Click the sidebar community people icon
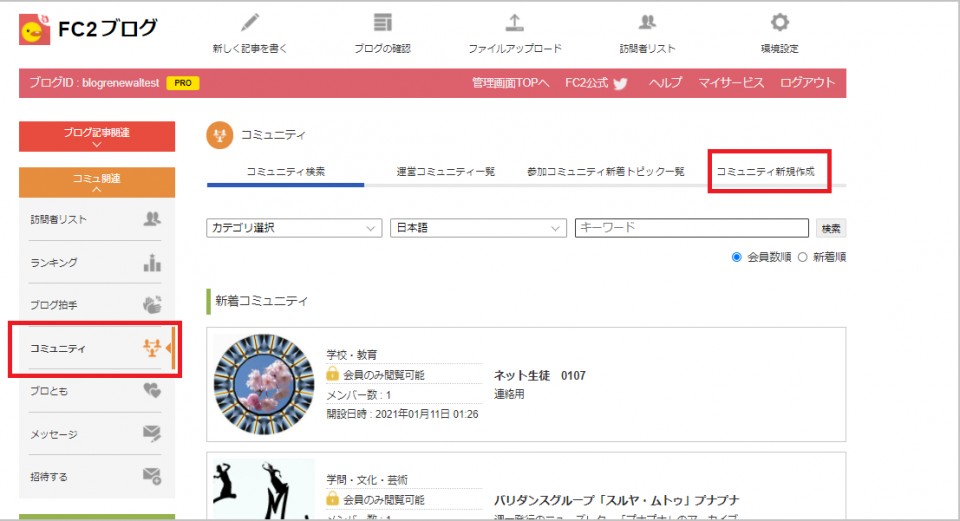This screenshot has width=960, height=521. click(152, 348)
